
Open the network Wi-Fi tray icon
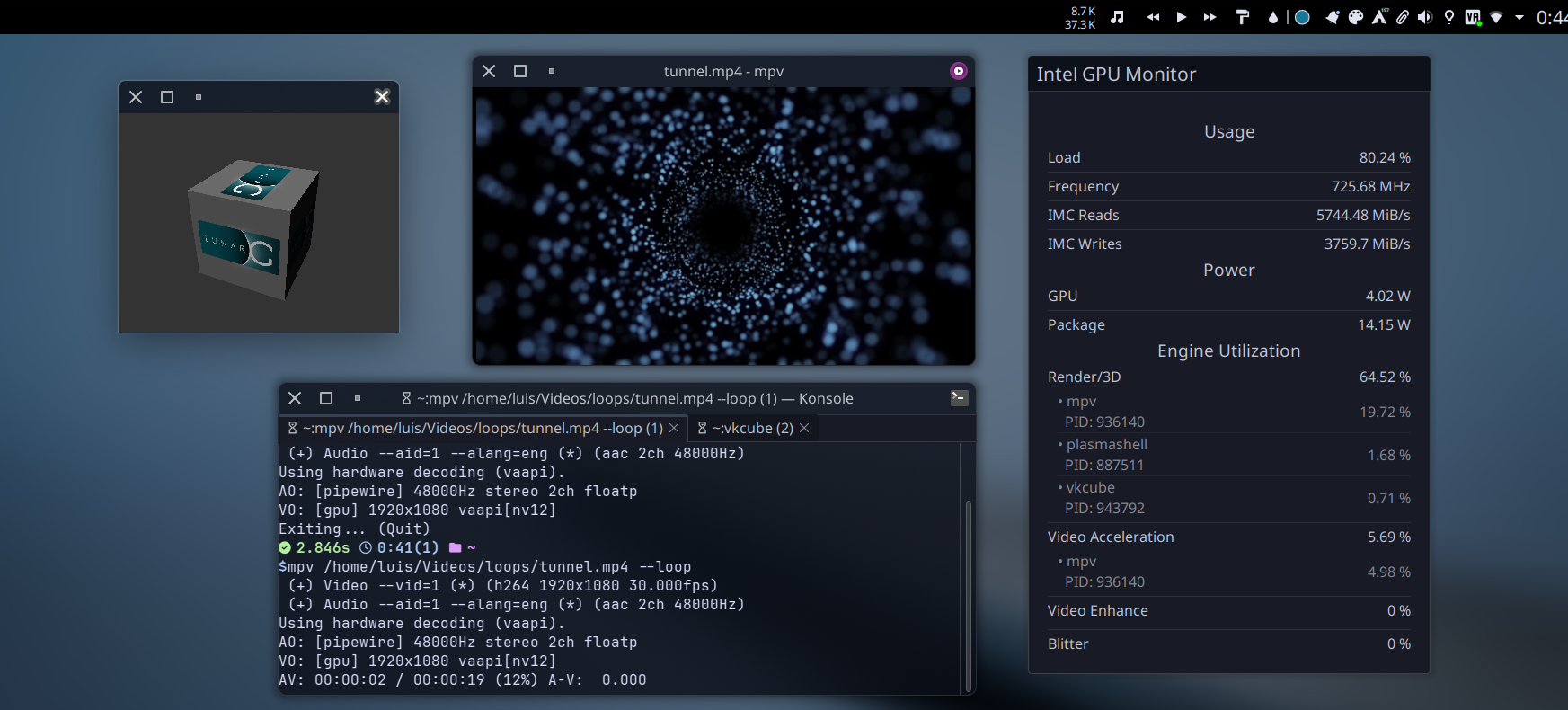(1496, 17)
